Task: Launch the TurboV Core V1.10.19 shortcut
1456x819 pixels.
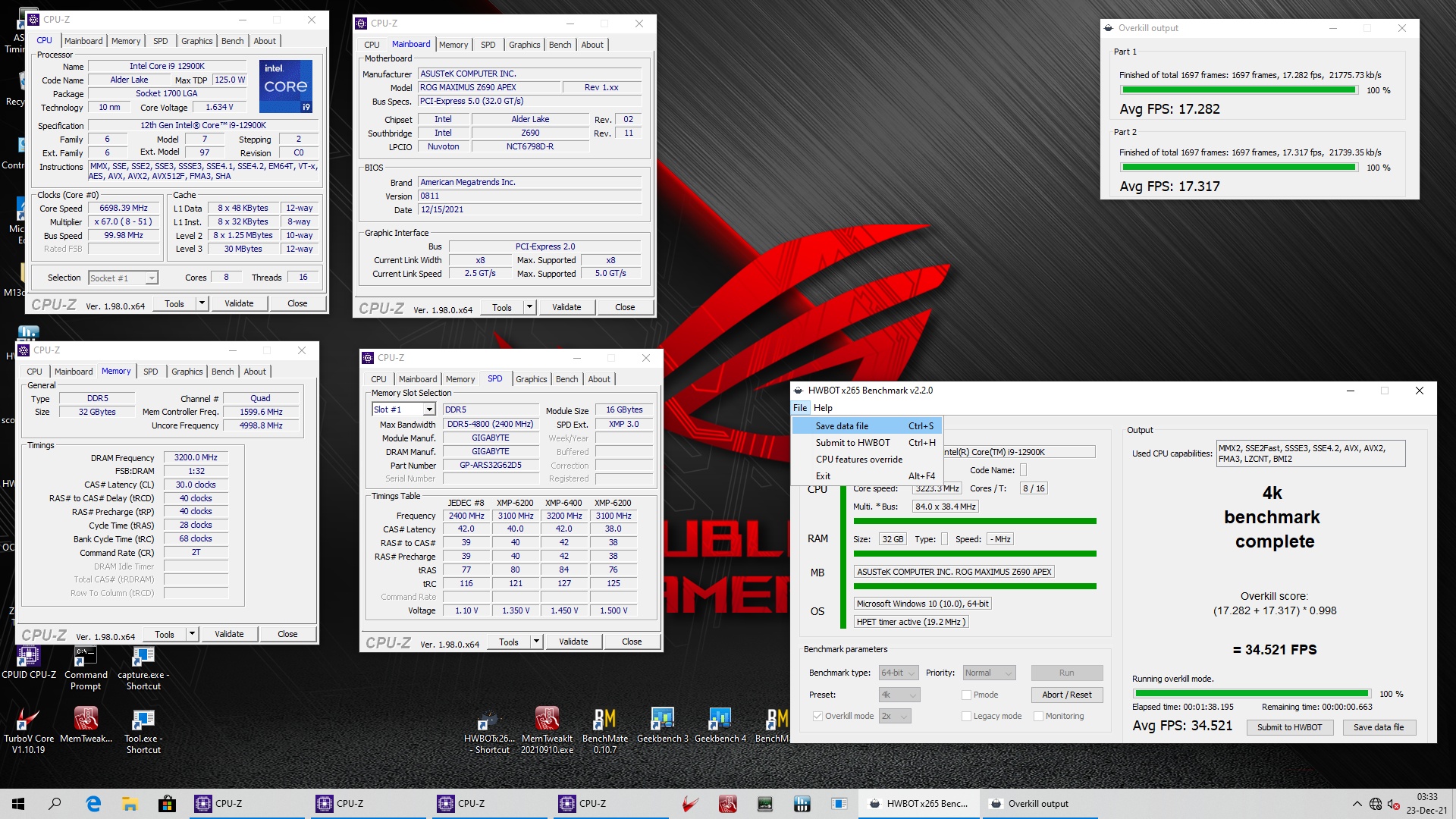Action: [29, 730]
